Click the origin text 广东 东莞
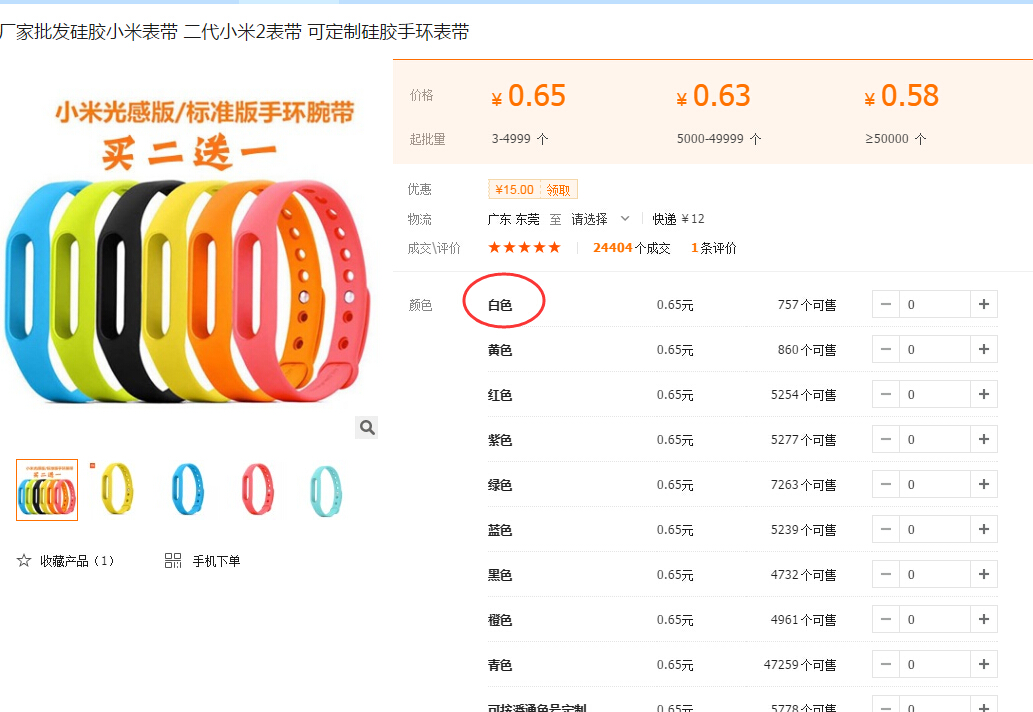The height and width of the screenshot is (712, 1033). (x=513, y=219)
